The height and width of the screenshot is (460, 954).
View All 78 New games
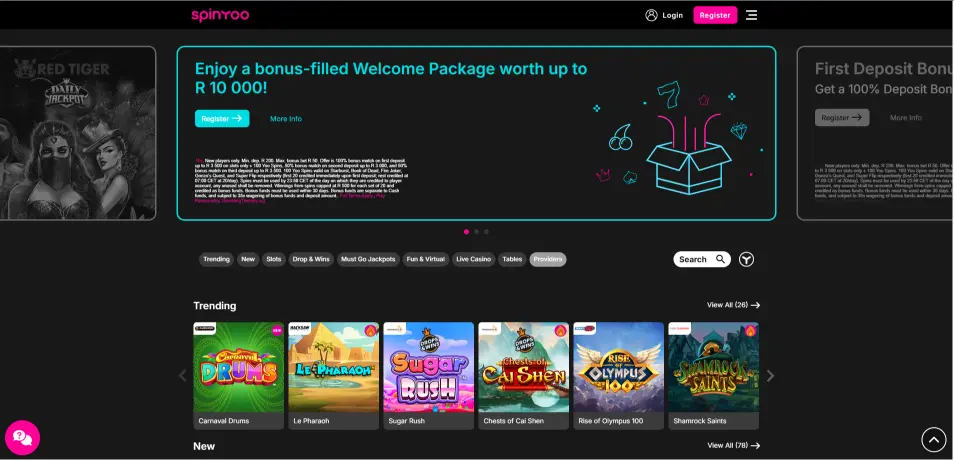(x=733, y=445)
